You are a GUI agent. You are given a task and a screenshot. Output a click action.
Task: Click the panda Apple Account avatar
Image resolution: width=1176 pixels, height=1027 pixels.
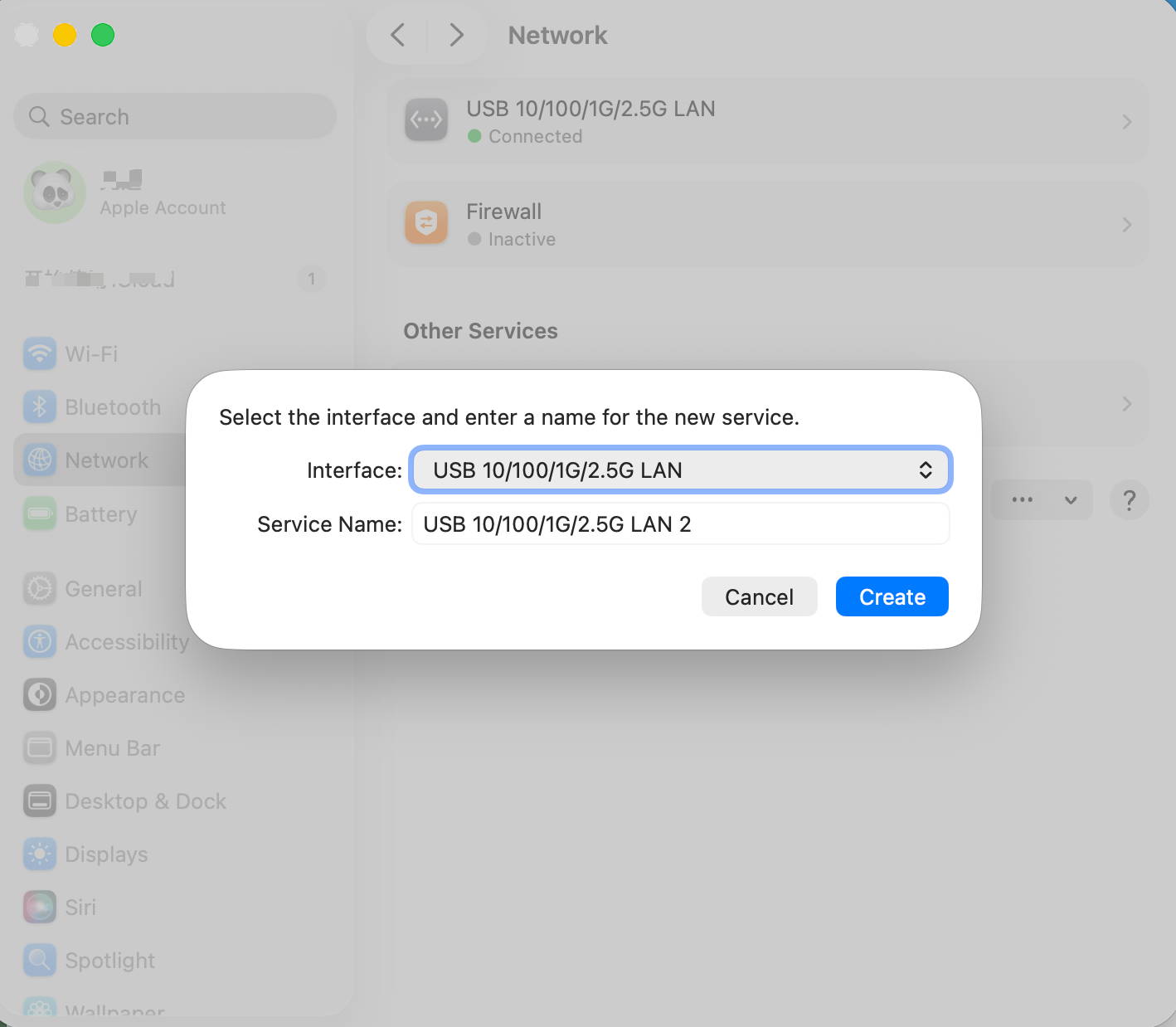[x=55, y=192]
